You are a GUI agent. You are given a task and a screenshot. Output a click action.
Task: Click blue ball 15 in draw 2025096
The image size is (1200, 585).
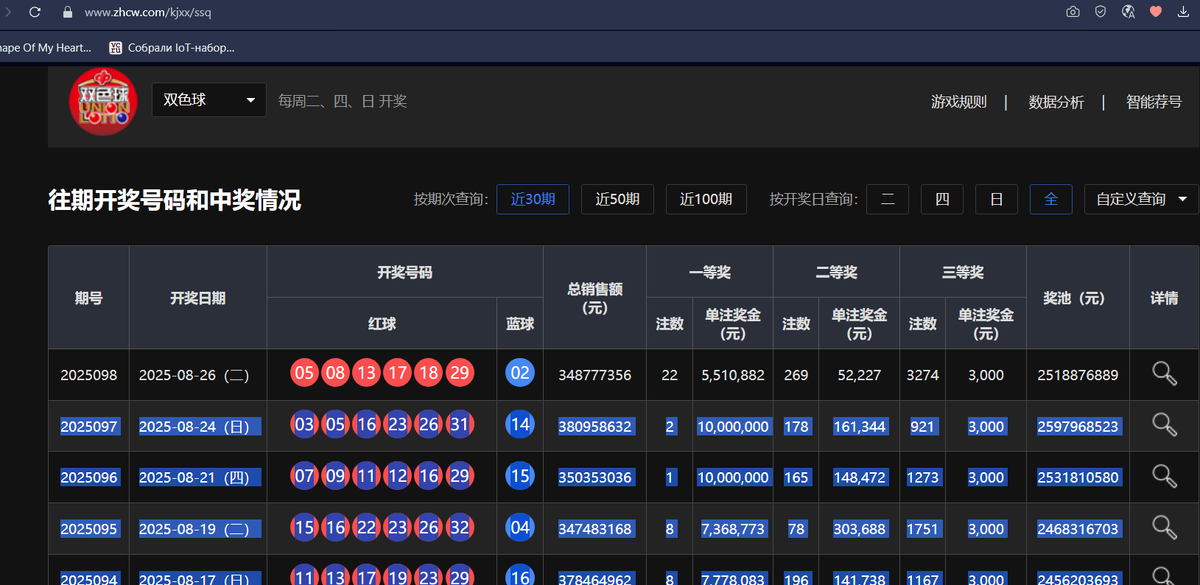click(x=520, y=476)
